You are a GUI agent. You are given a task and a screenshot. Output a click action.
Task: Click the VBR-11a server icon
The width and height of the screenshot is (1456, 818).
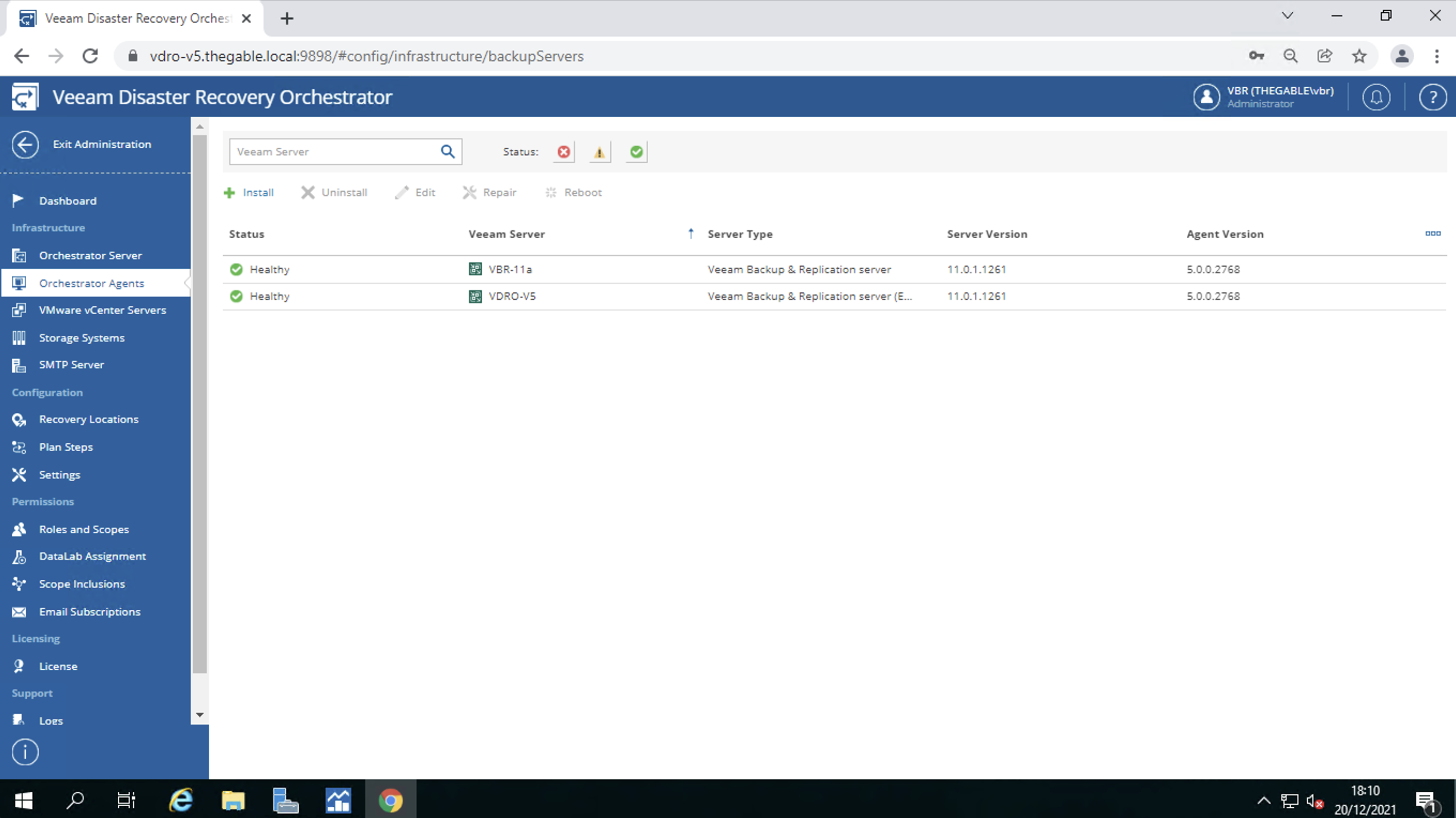(475, 270)
